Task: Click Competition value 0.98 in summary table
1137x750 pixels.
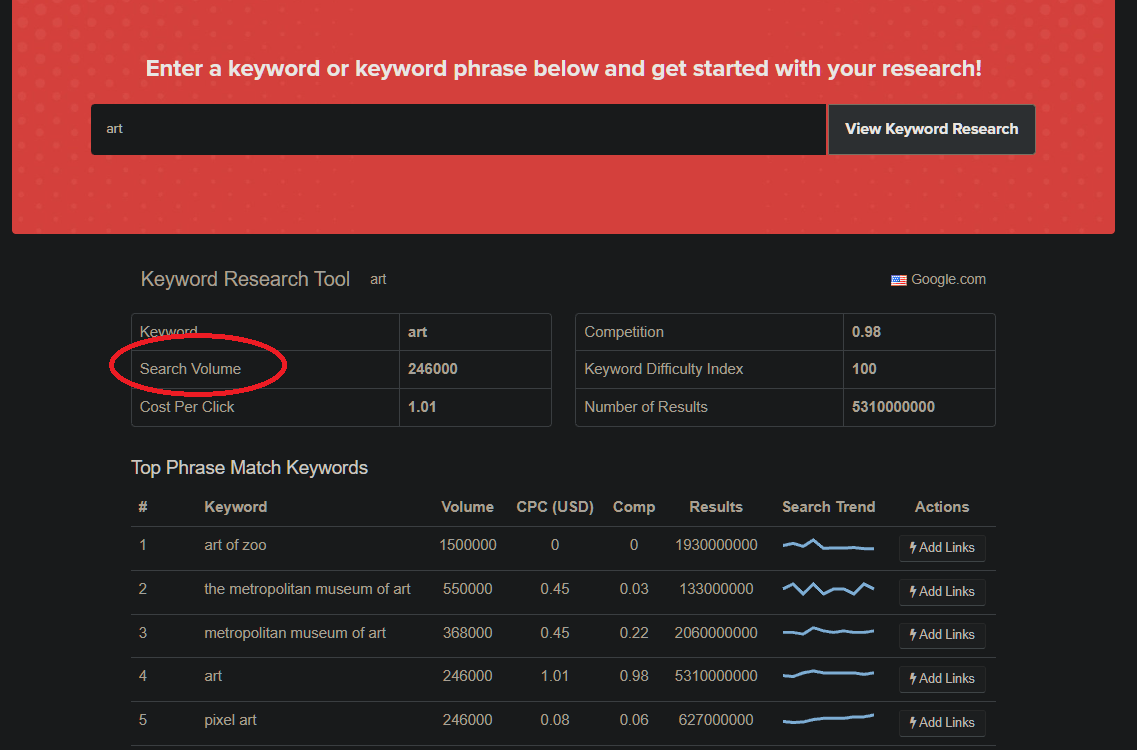Action: [867, 331]
